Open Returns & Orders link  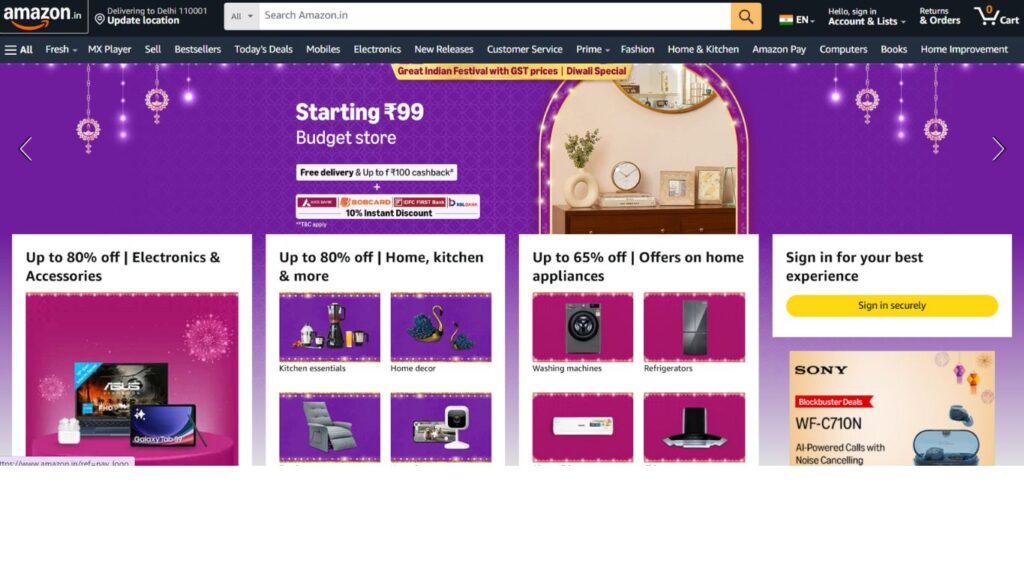coord(940,16)
